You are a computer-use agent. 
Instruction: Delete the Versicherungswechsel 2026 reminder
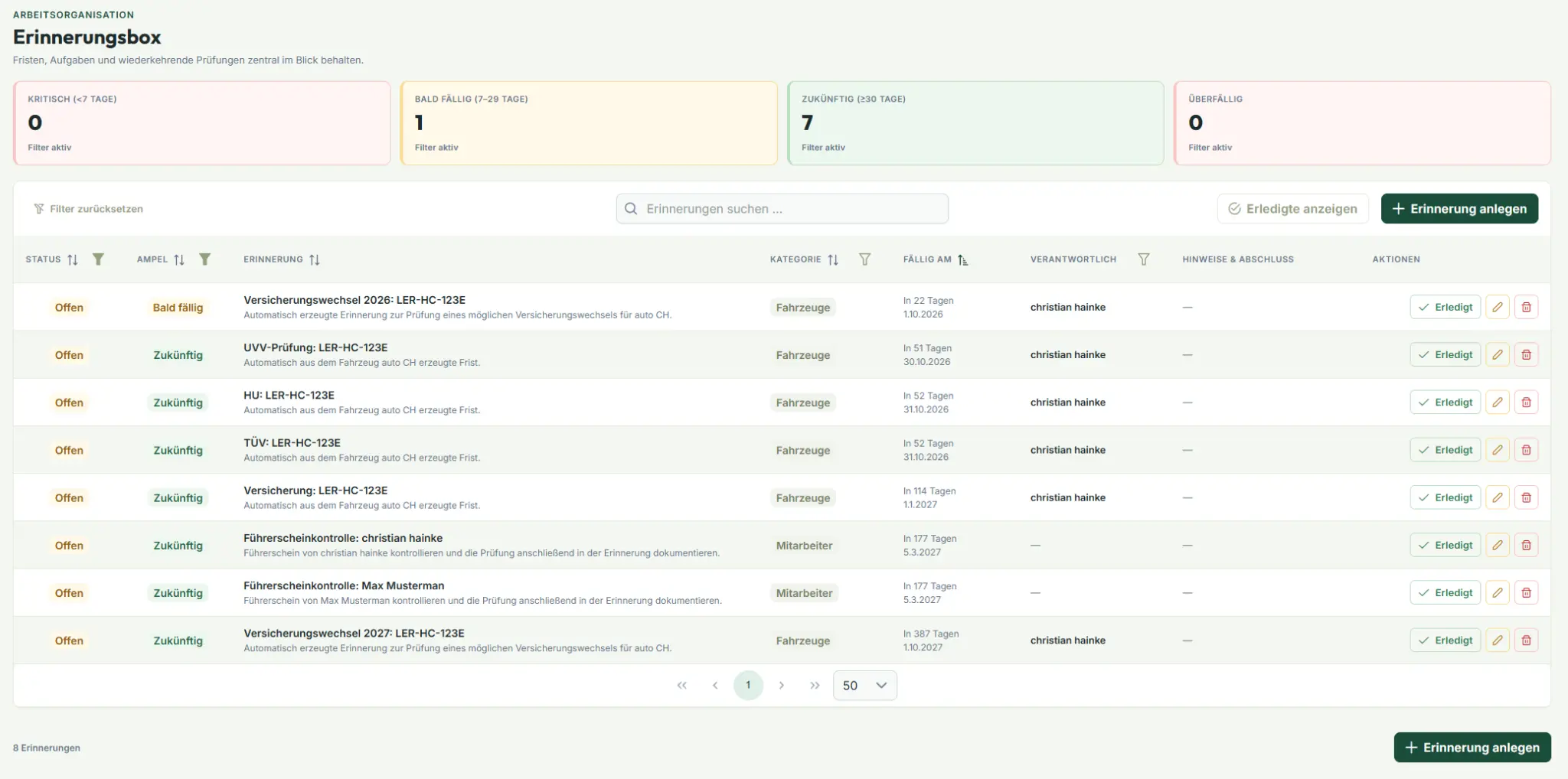pyautogui.click(x=1526, y=307)
